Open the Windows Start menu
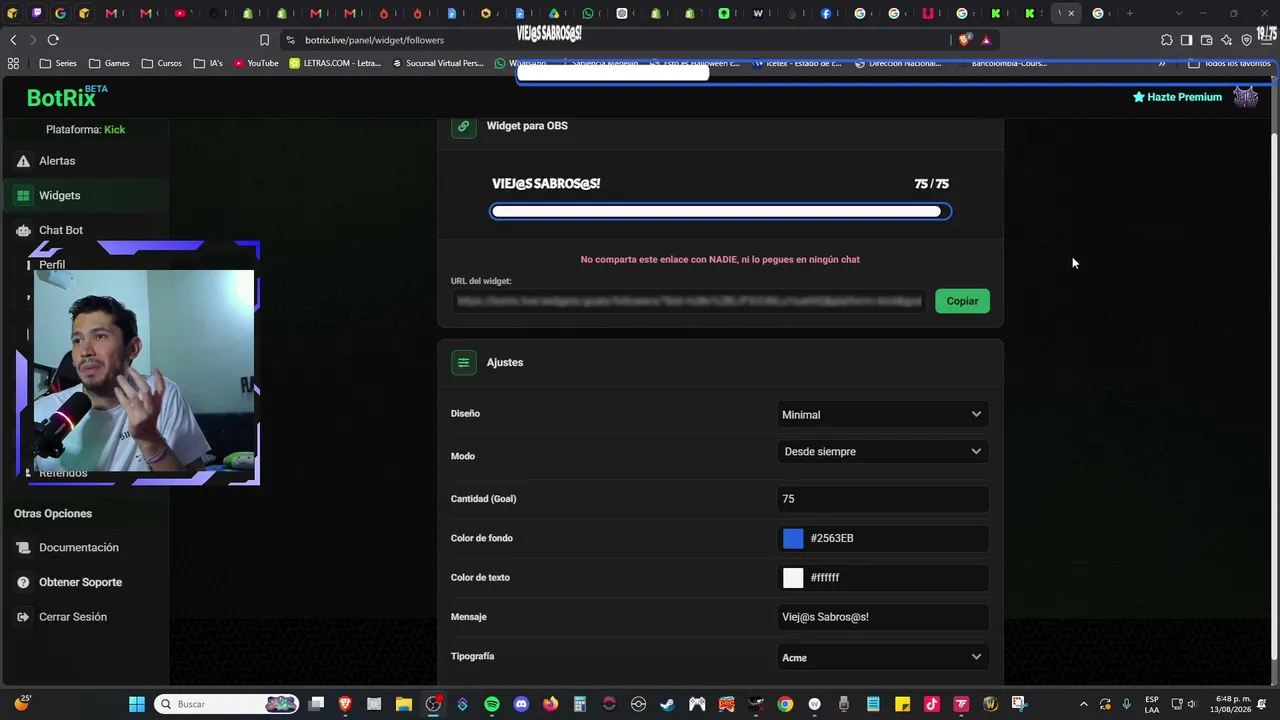1280x720 pixels. pyautogui.click(x=137, y=704)
